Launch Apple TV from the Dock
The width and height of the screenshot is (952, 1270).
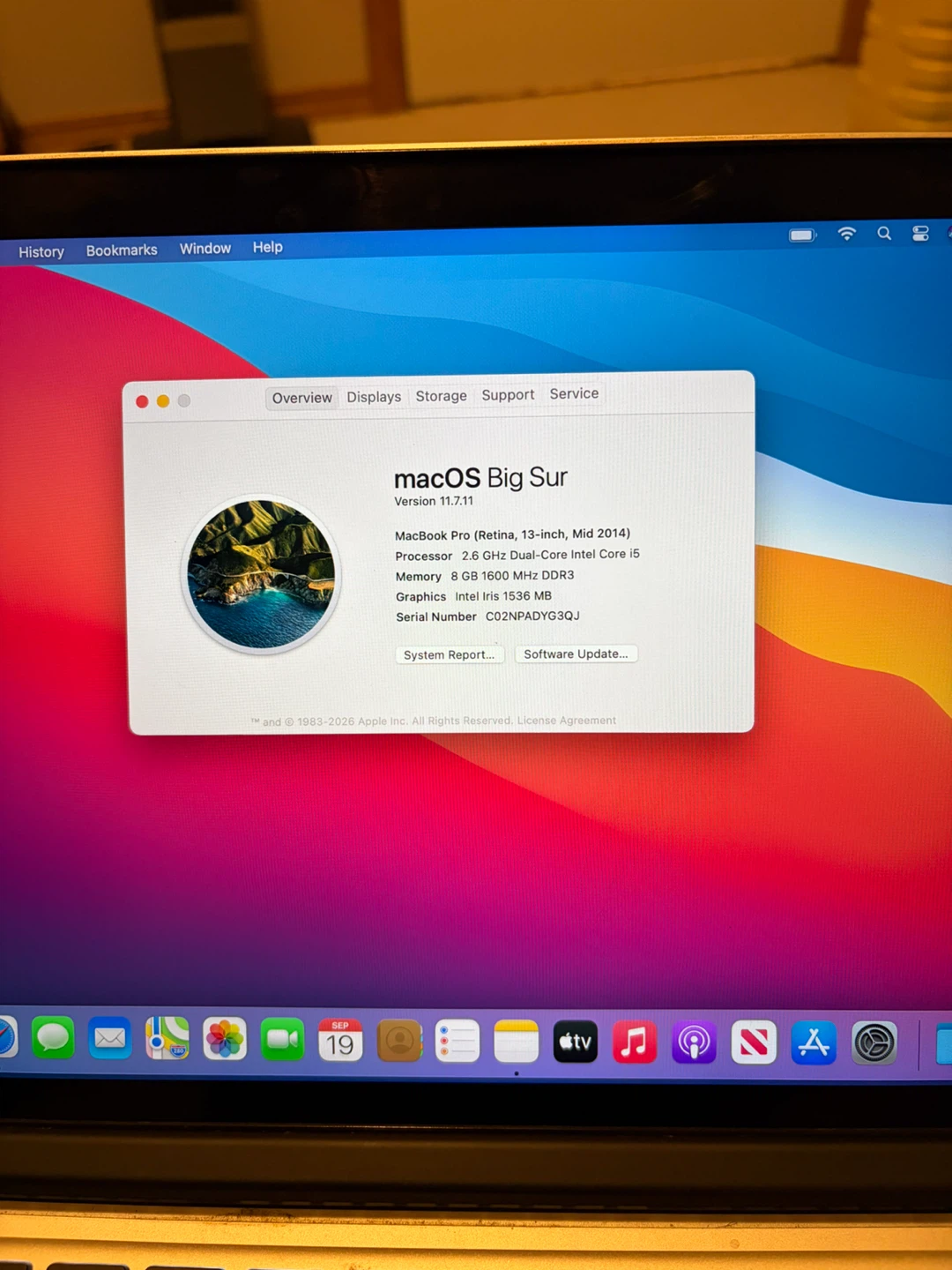[576, 1042]
